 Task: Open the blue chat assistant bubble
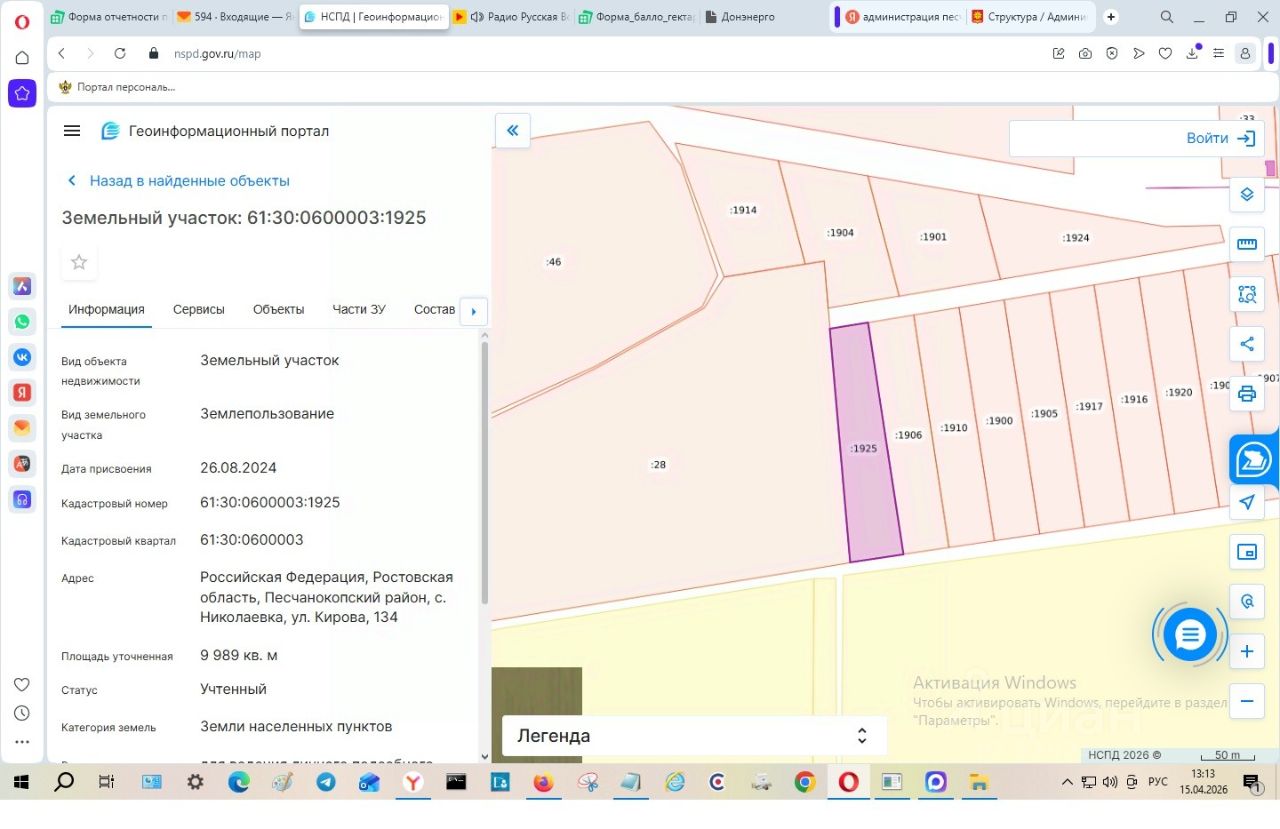[x=1189, y=634]
